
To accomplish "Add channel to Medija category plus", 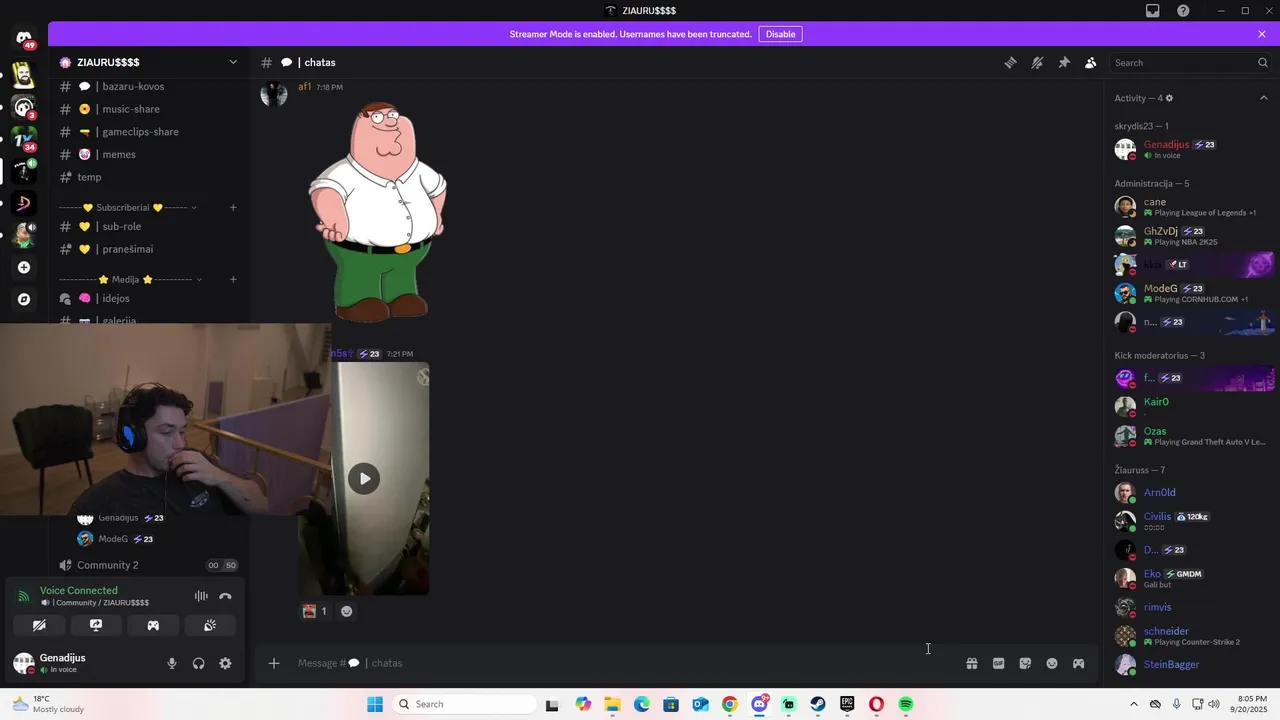I will tap(233, 279).
